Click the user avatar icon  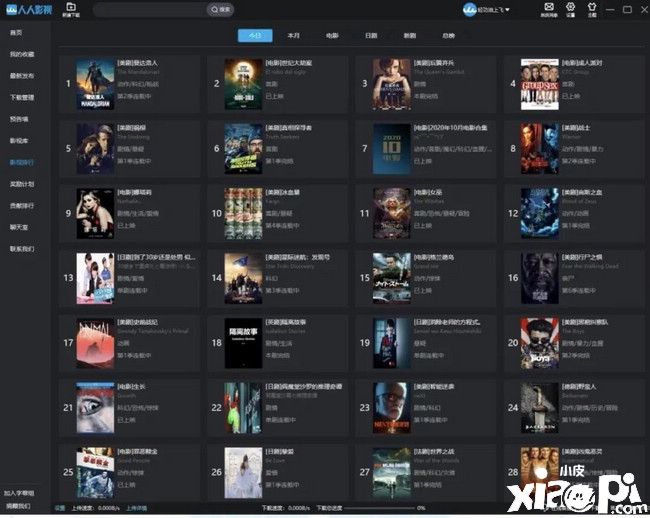tap(469, 10)
